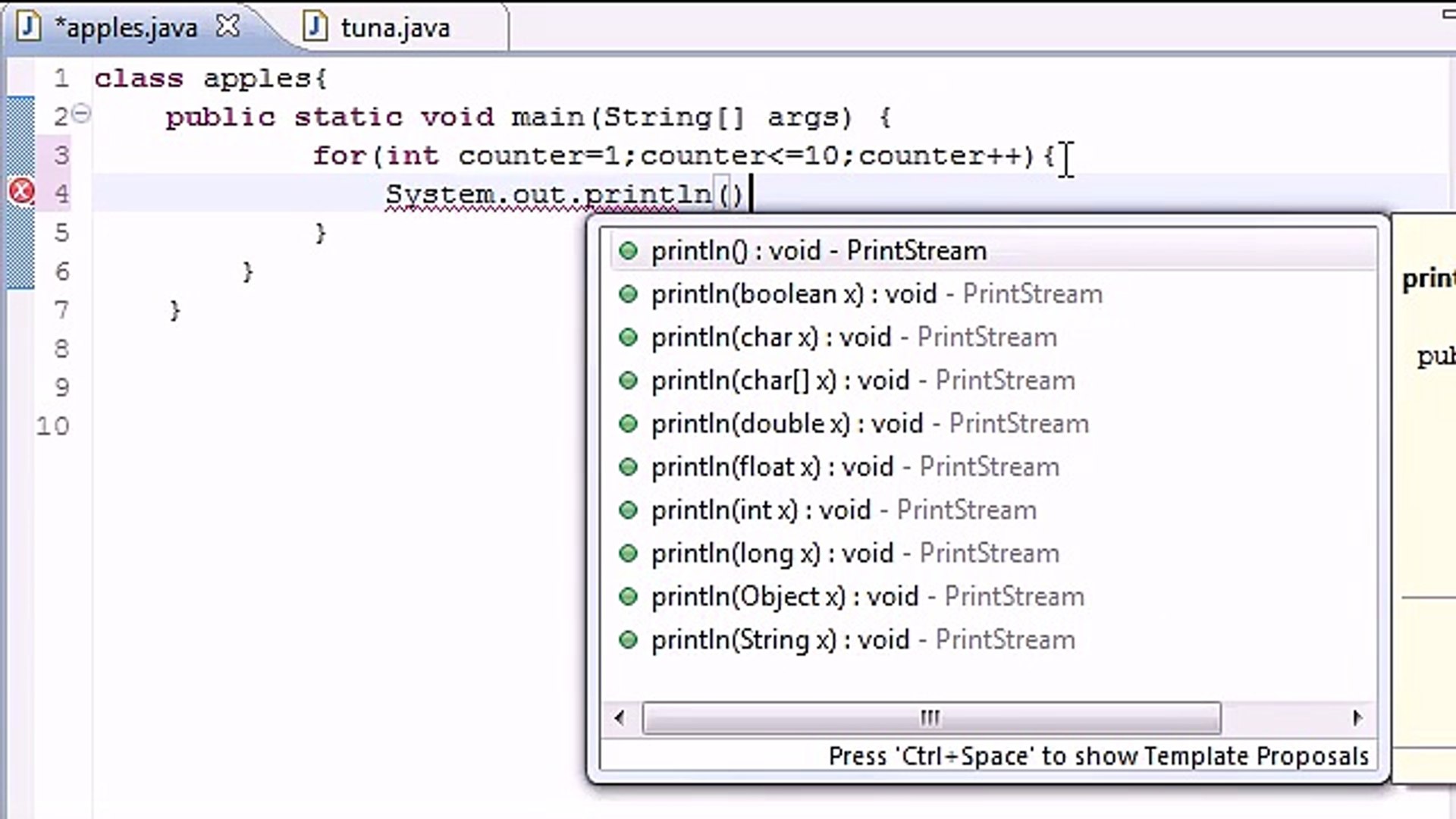Switch to the tuna.java tab
The width and height of the screenshot is (1456, 819).
pyautogui.click(x=394, y=26)
